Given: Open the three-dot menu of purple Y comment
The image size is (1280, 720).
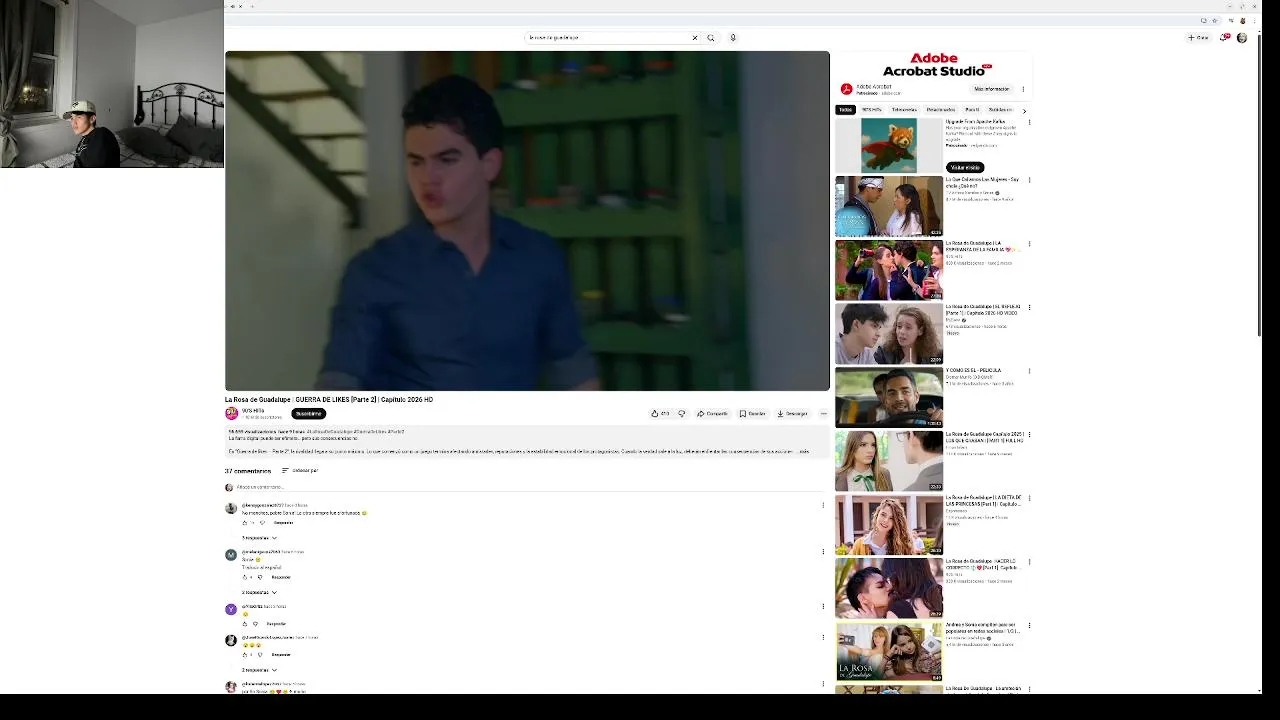Looking at the screenshot, I should pyautogui.click(x=823, y=606).
